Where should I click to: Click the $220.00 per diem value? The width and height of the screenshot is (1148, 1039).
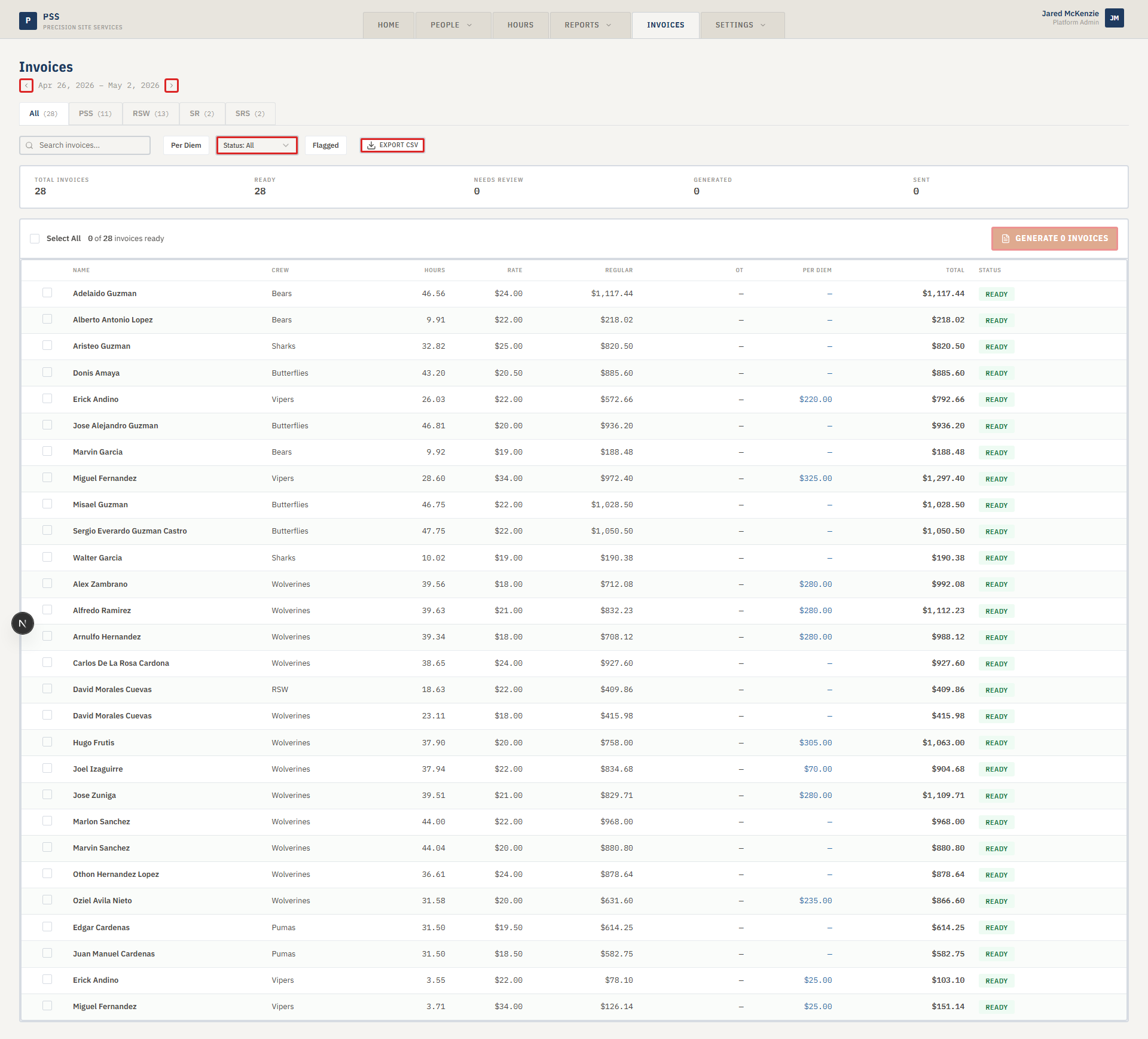coord(816,400)
